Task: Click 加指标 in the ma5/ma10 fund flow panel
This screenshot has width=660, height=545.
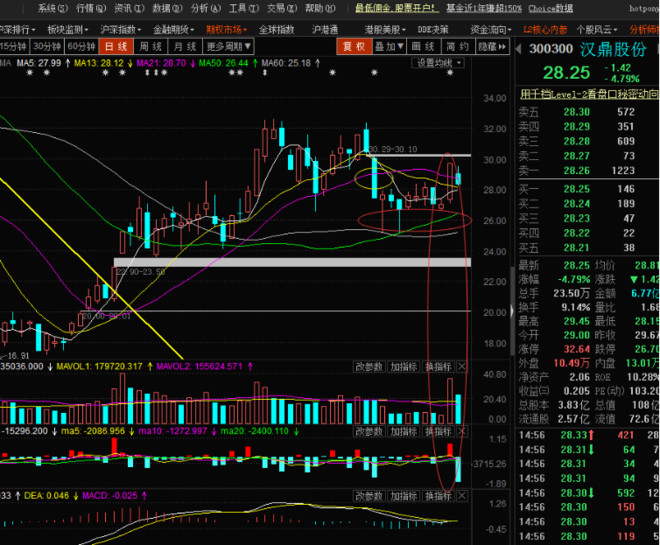Action: 404,431
